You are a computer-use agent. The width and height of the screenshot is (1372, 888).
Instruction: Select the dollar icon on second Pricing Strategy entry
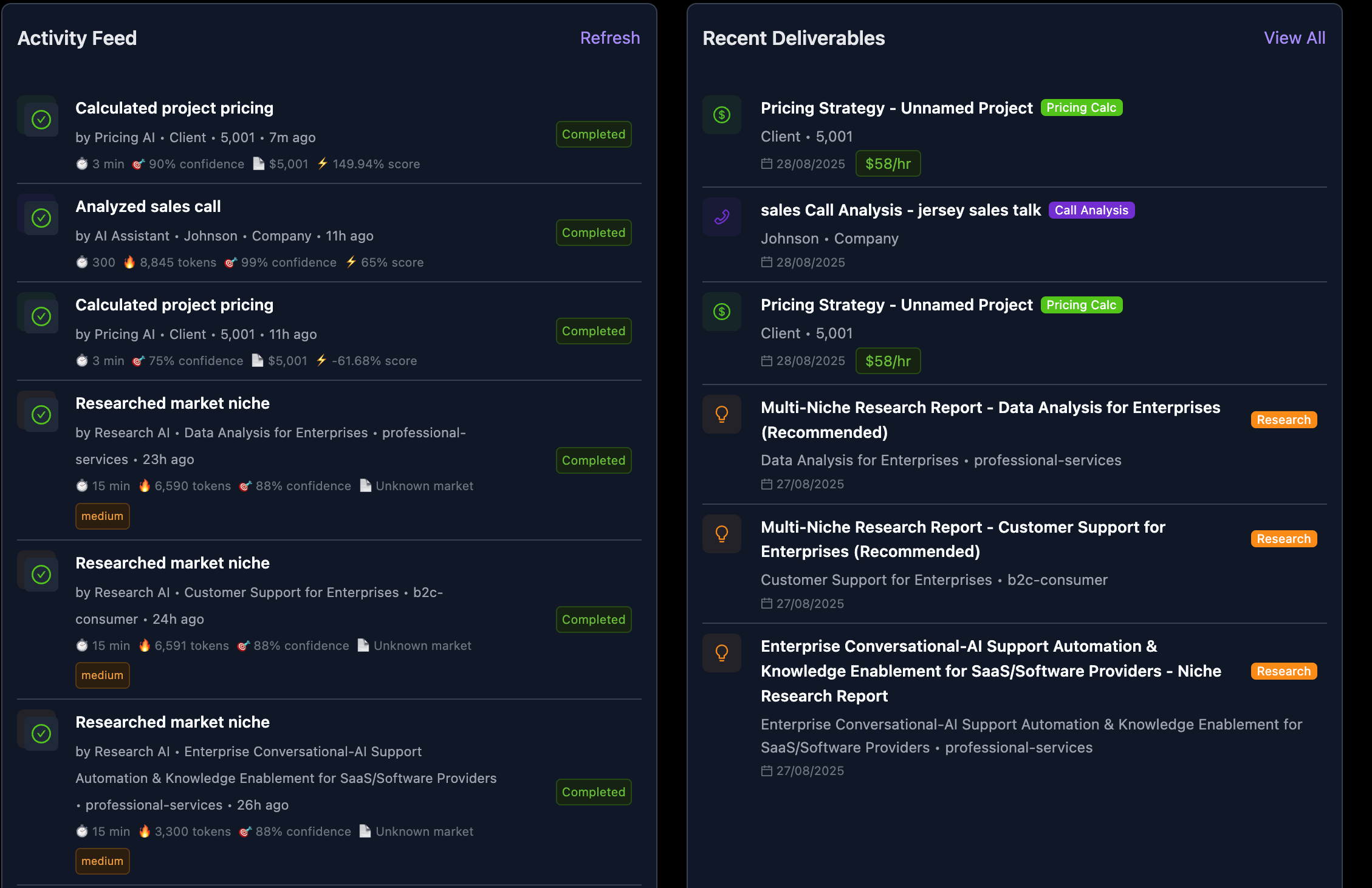click(x=721, y=312)
